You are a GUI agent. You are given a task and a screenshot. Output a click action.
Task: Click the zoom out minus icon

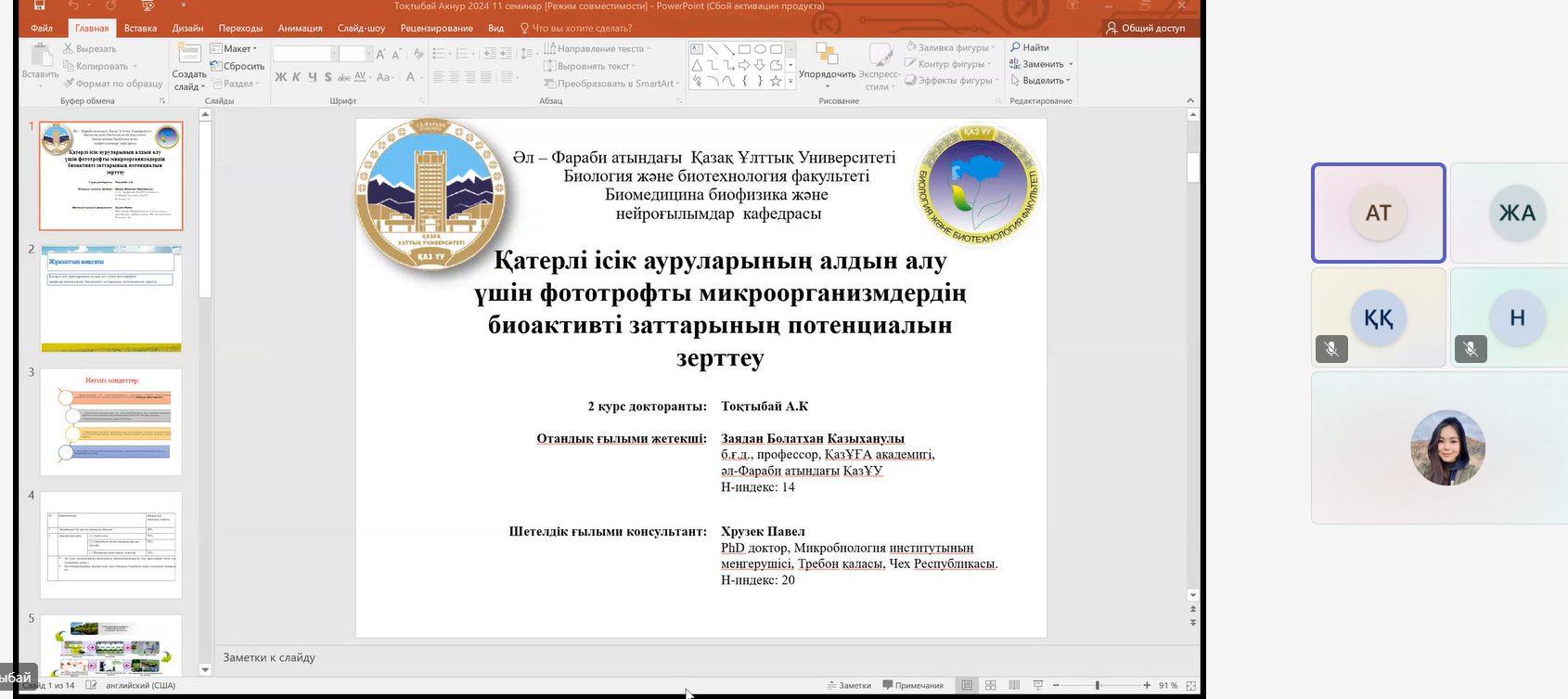1056,685
